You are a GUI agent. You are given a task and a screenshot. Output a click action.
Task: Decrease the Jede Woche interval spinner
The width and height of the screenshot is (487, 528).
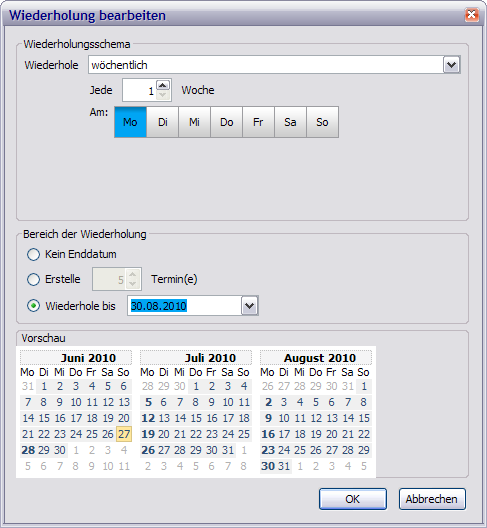tap(163, 95)
